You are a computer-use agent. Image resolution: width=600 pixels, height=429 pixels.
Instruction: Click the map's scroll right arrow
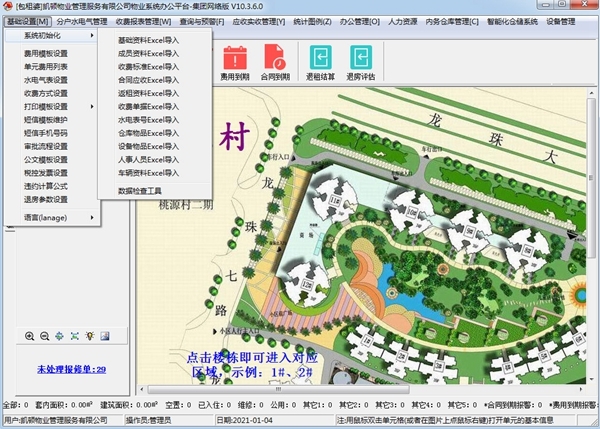pos(581,389)
